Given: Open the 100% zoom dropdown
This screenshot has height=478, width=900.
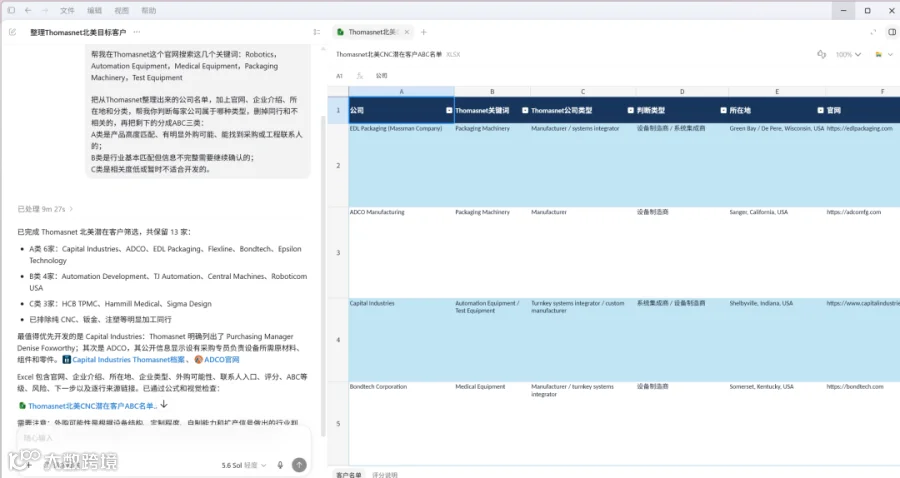Looking at the screenshot, I should point(848,55).
